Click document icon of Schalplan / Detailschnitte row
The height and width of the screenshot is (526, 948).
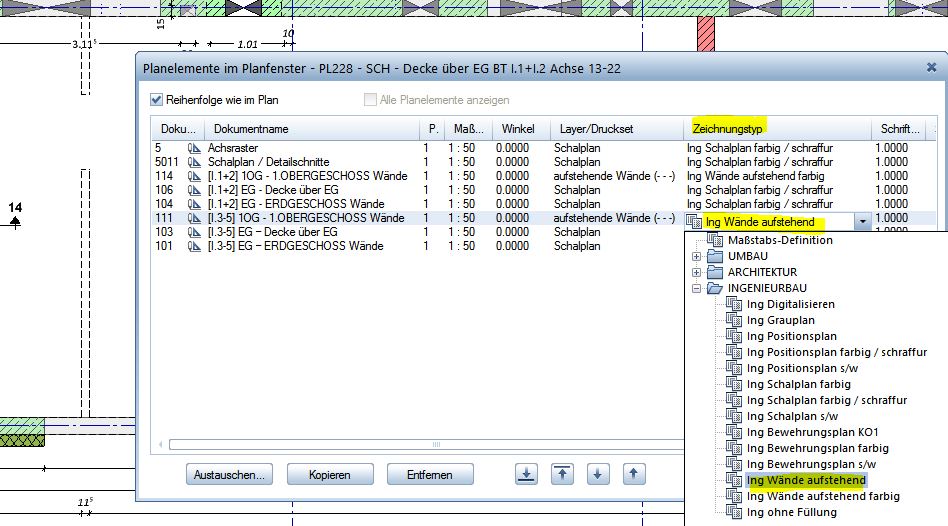(x=194, y=162)
